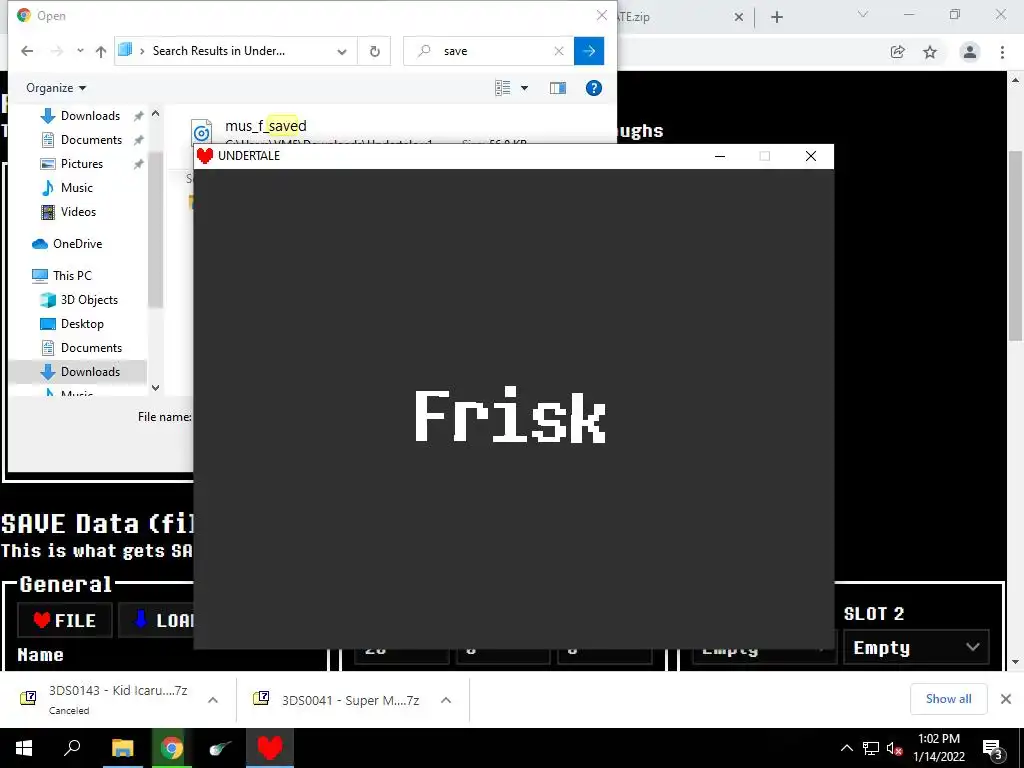
Task: Open File Explorer from taskbar
Action: click(122, 748)
